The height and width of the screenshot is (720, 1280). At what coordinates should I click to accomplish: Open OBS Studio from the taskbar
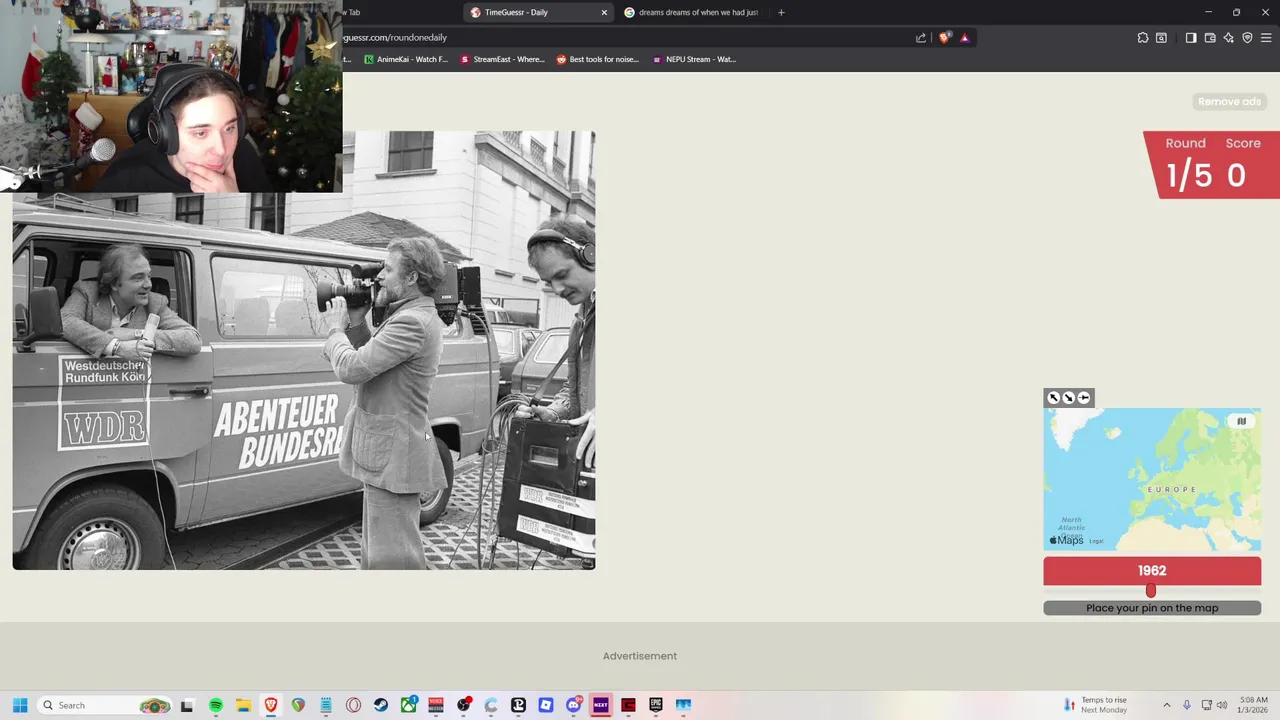tap(463, 705)
